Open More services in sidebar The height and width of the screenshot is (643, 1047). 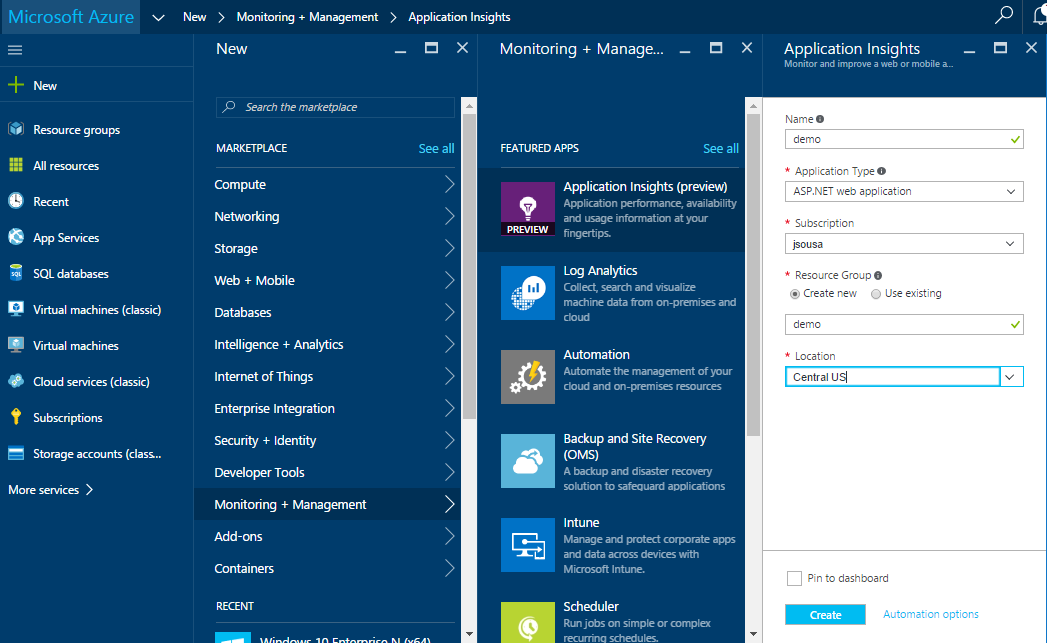click(51, 489)
